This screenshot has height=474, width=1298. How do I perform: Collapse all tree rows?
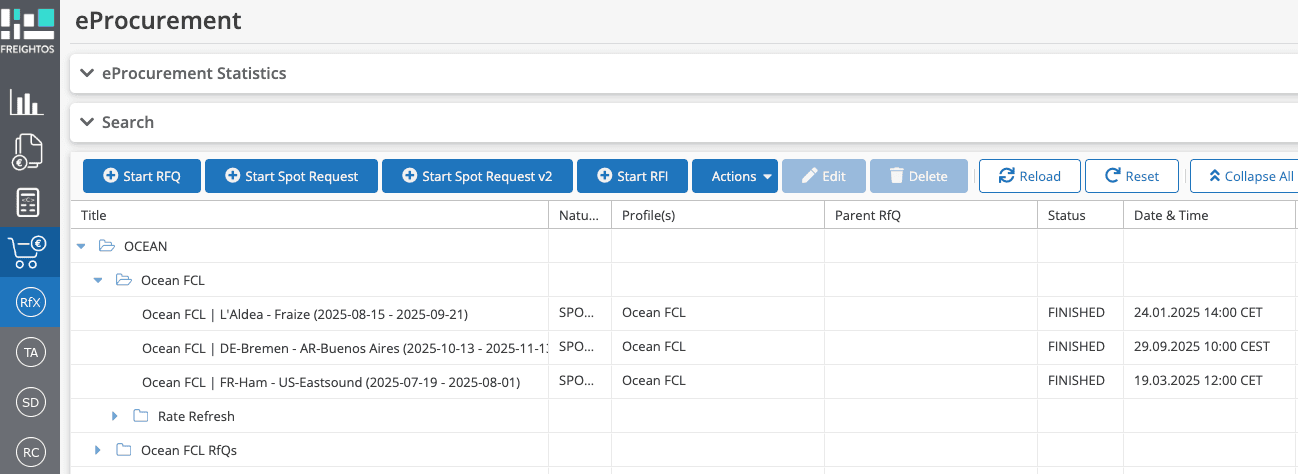click(1243, 176)
